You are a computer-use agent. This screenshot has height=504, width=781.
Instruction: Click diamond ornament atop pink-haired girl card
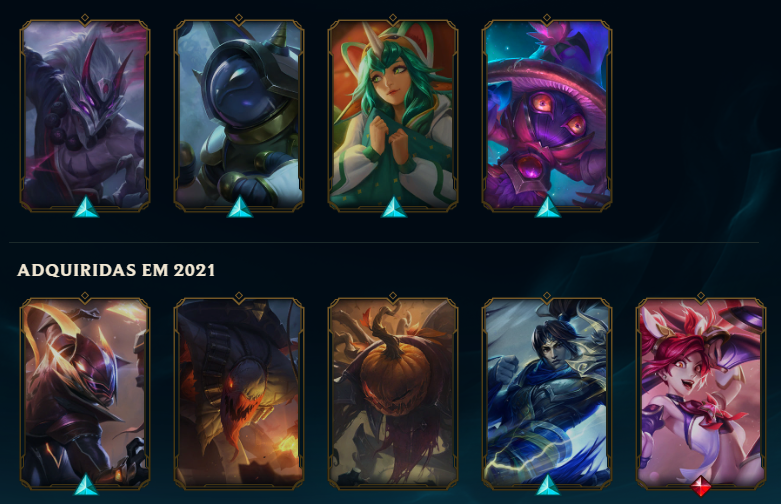pyautogui.click(x=701, y=296)
